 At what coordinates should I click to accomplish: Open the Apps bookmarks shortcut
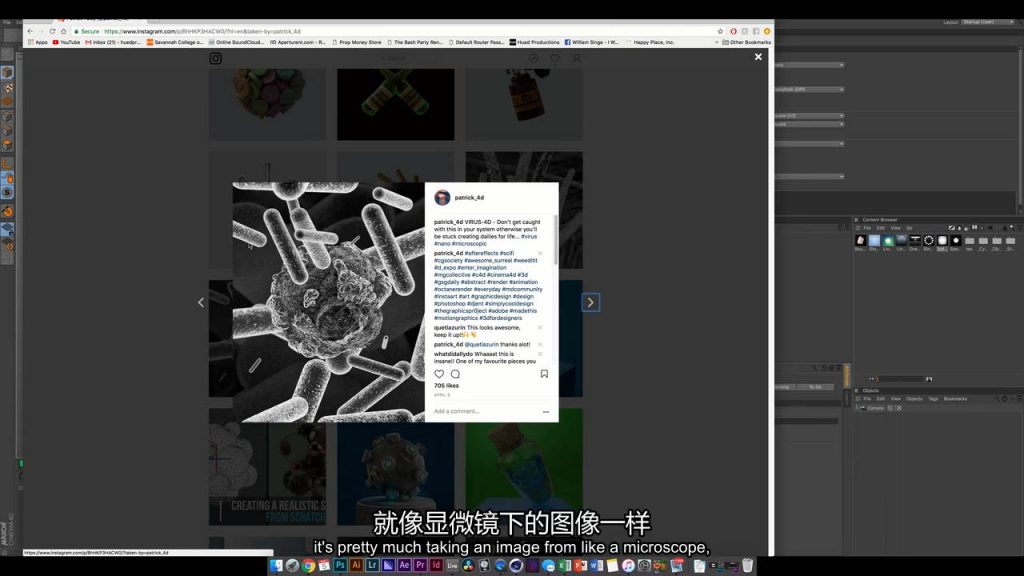(x=38, y=42)
